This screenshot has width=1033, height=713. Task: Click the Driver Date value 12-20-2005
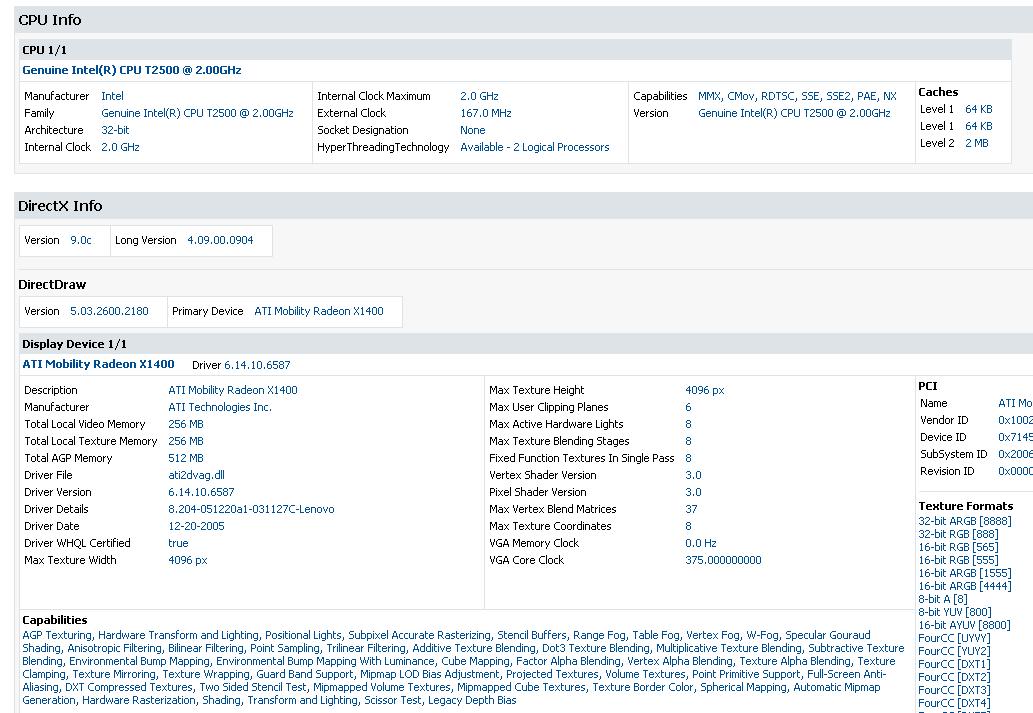(x=196, y=526)
